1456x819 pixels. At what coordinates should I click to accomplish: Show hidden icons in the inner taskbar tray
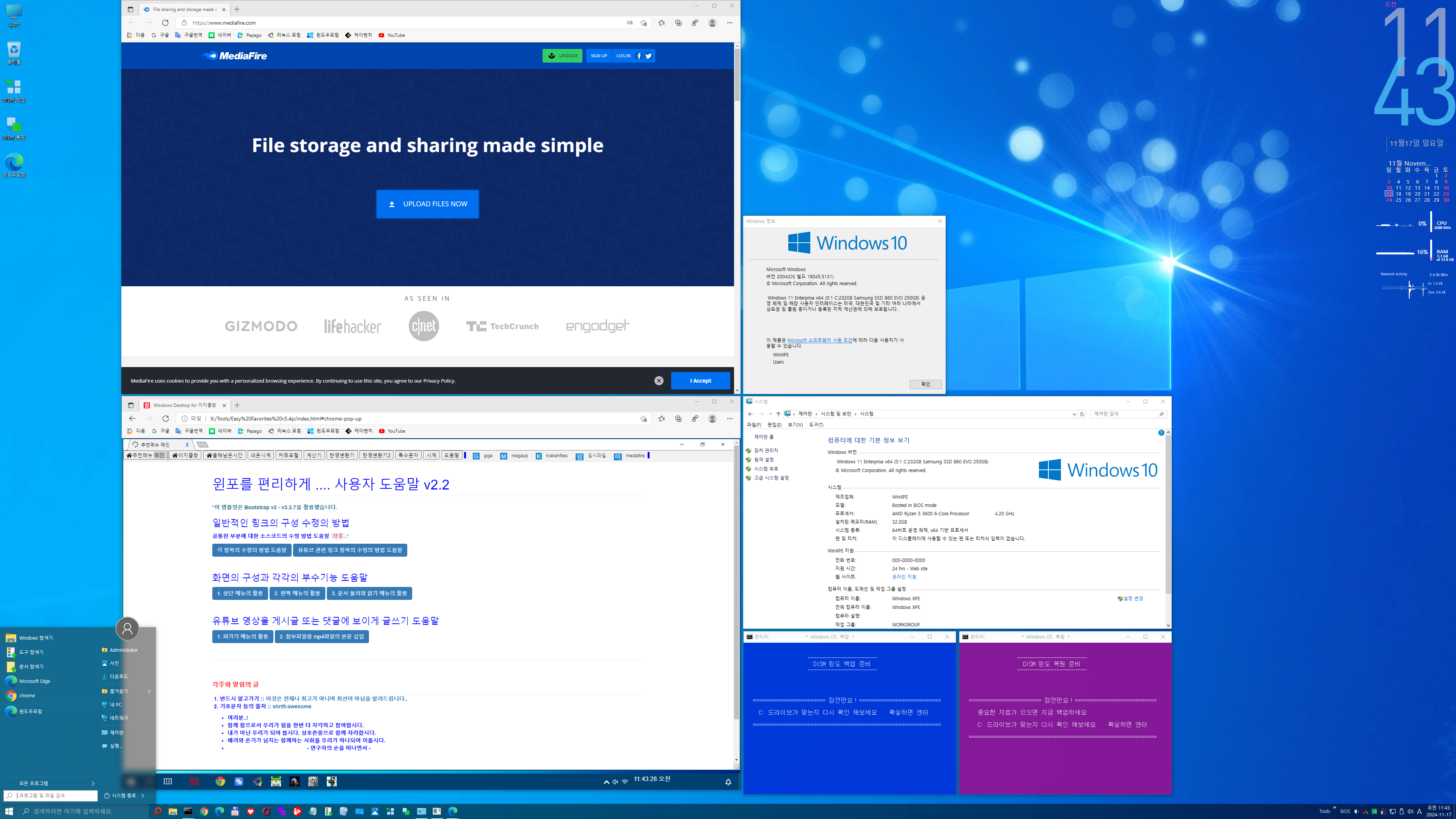pos(606,782)
